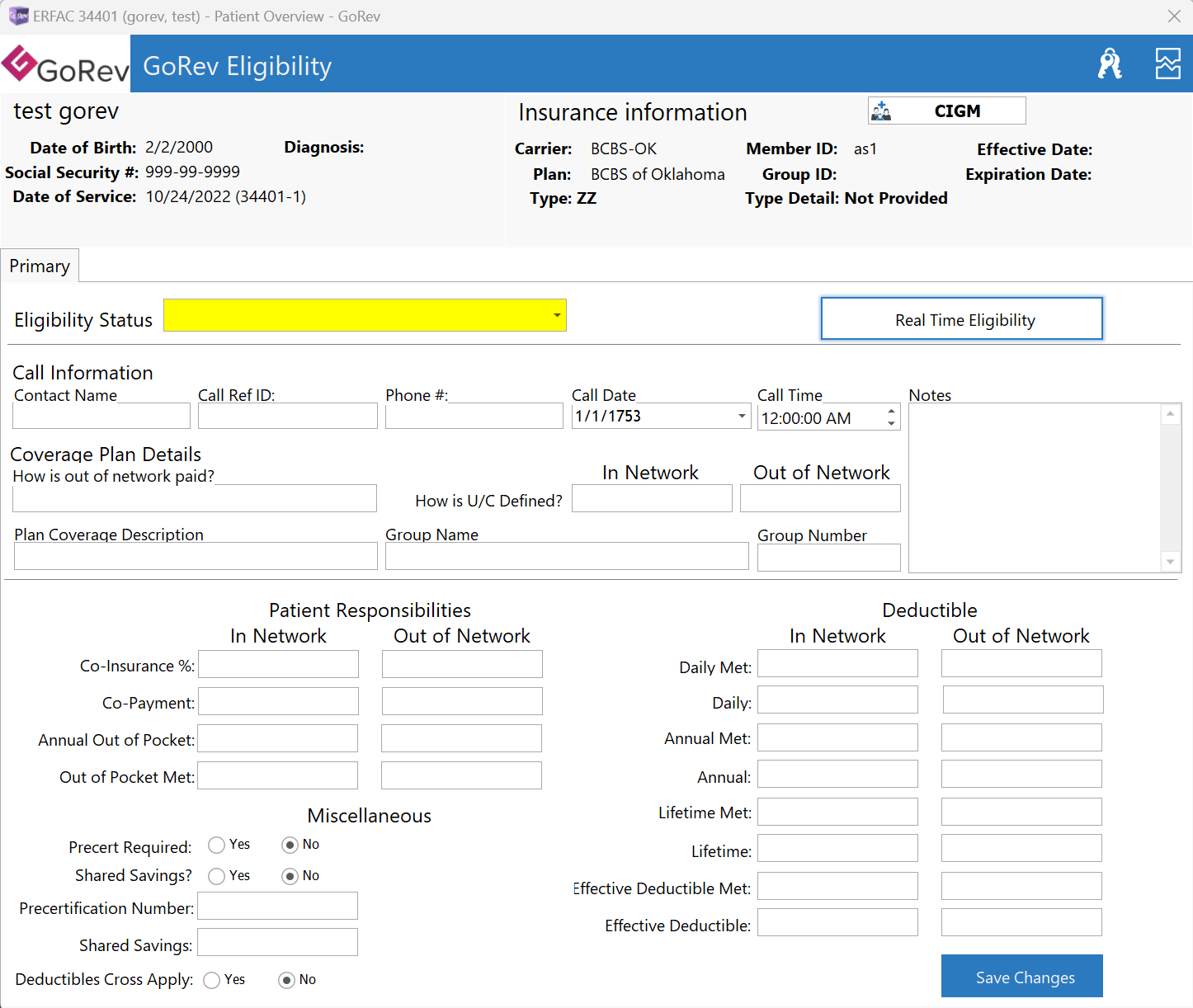
Task: Click In Network Daily Met deductible field
Action: (x=838, y=663)
